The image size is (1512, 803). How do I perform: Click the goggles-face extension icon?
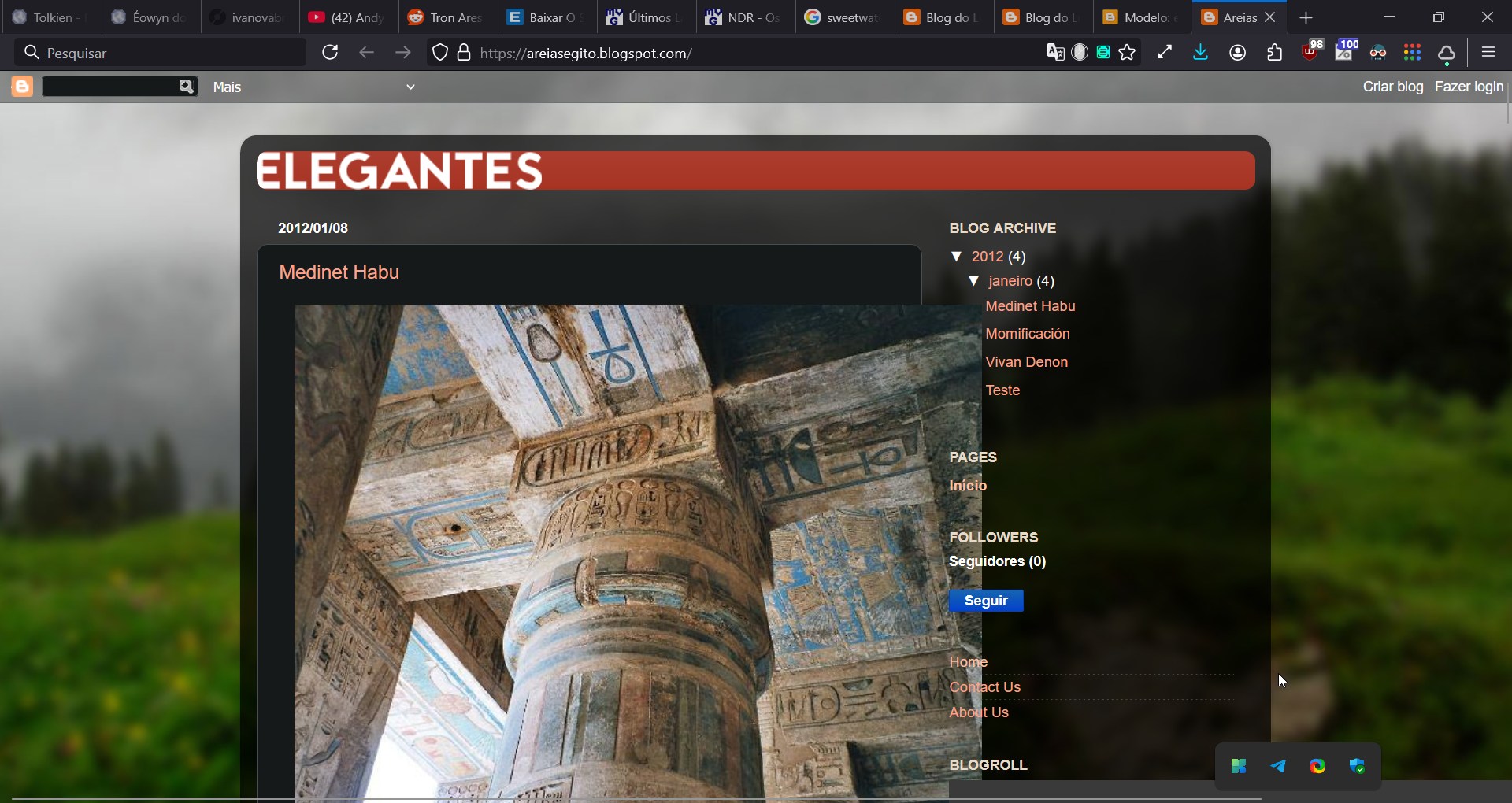click(1380, 54)
